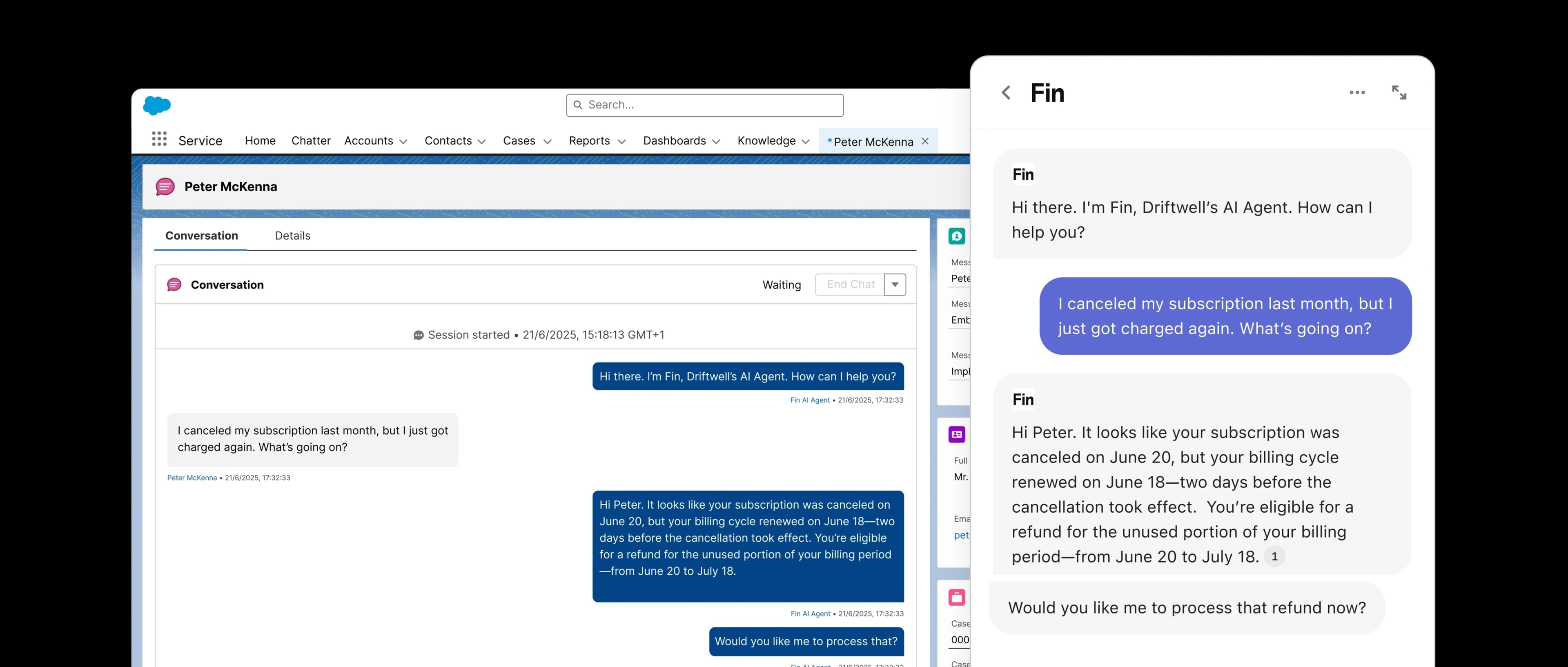Open the Accounts nav item
Image resolution: width=1568 pixels, height=667 pixels.
pos(368,140)
